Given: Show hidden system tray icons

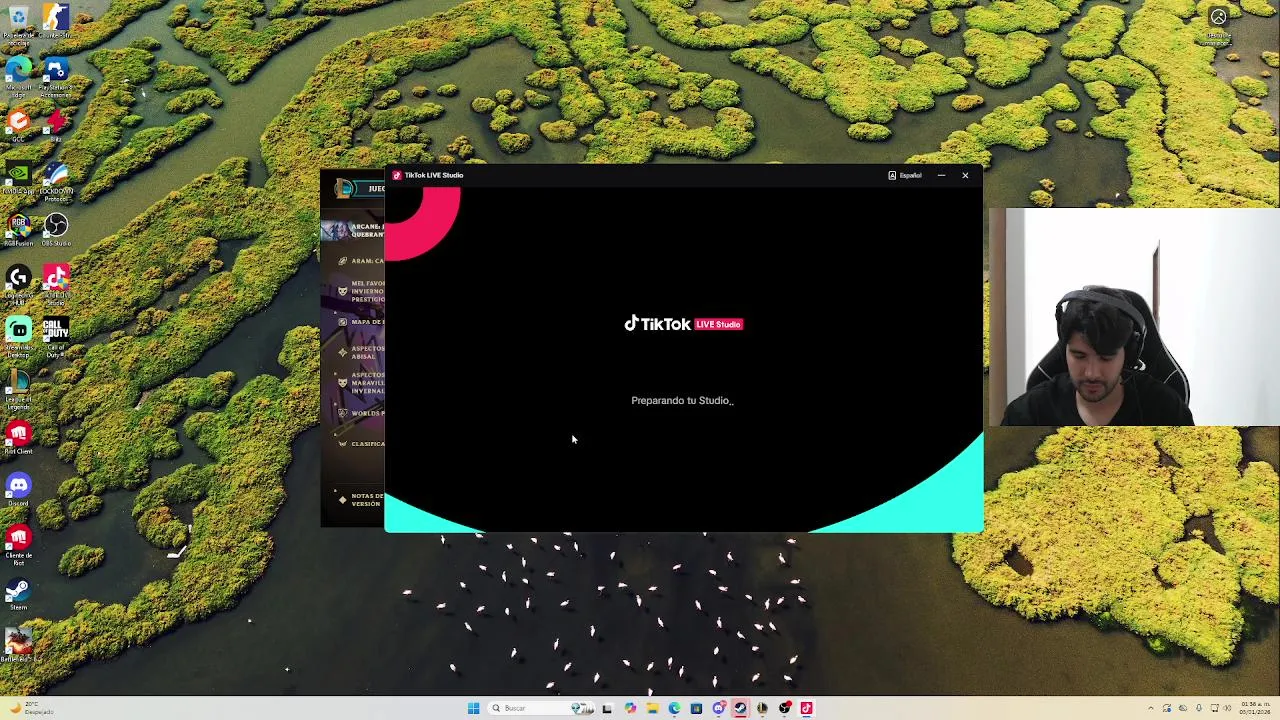Looking at the screenshot, I should tap(1151, 708).
